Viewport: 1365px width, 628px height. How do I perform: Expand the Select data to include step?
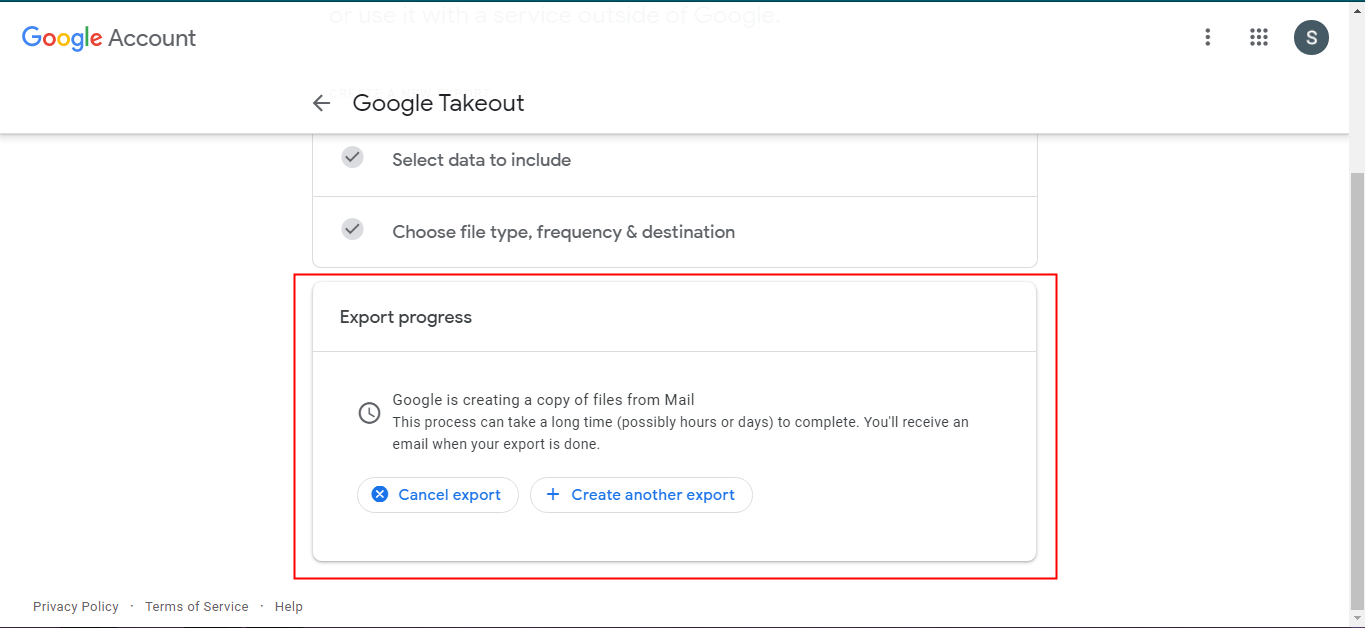coord(481,160)
